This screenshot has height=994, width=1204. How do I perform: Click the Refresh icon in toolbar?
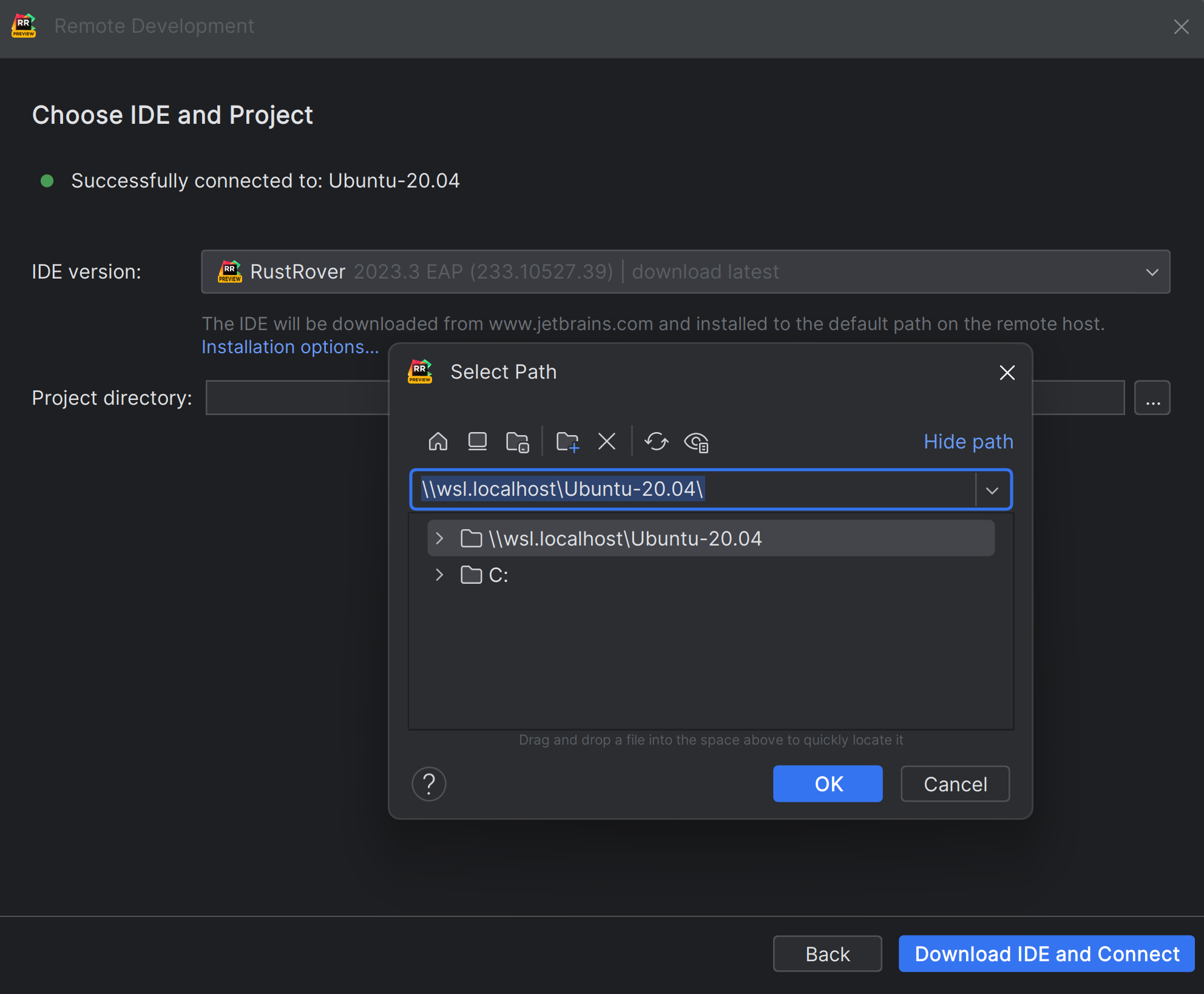click(x=656, y=441)
